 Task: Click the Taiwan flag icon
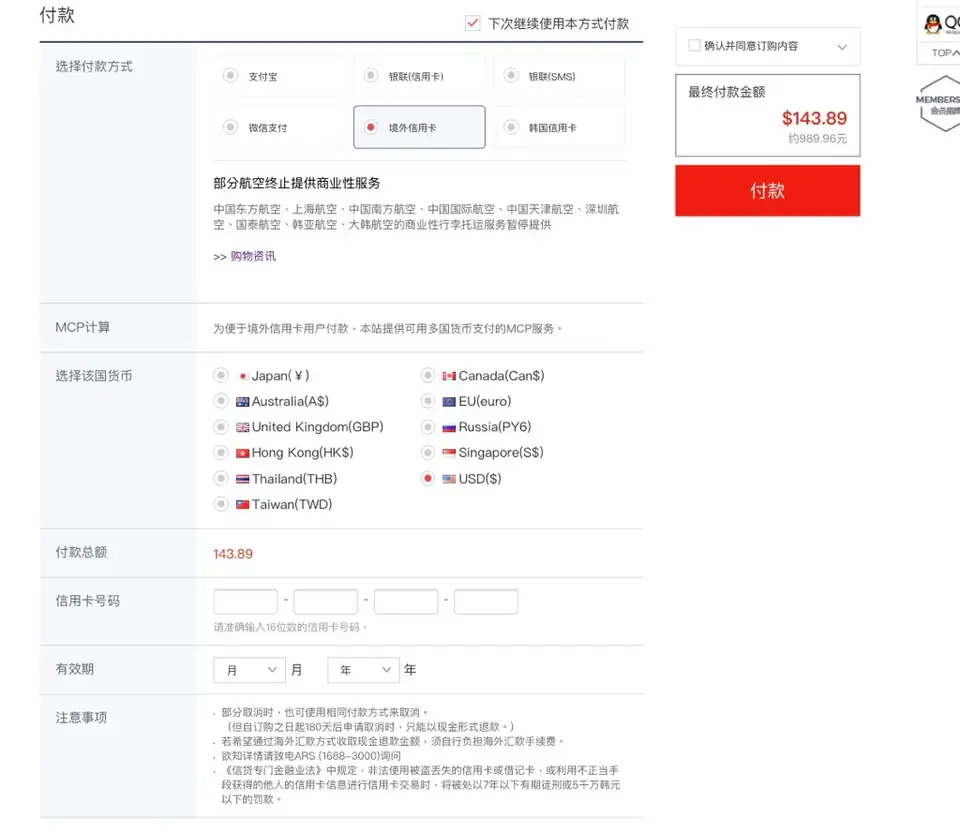[242, 504]
